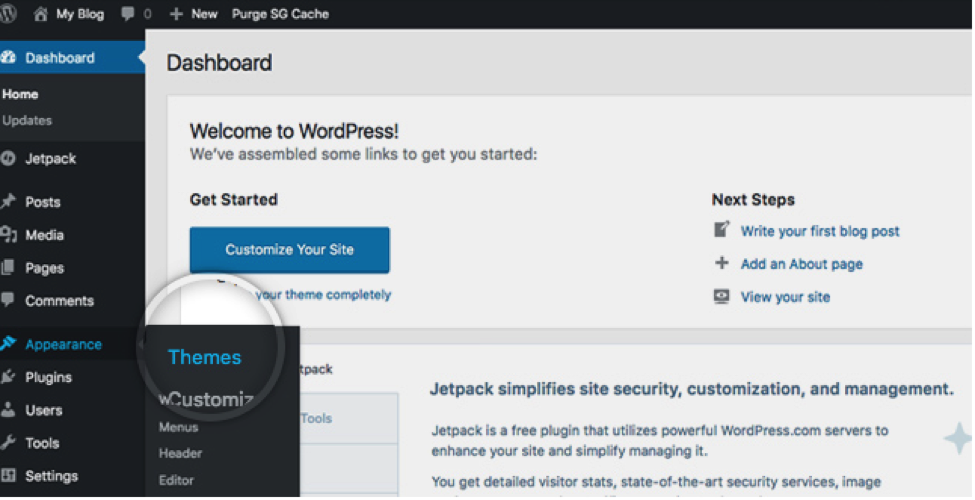
Task: Open Updates under Dashboard
Action: click(x=27, y=121)
